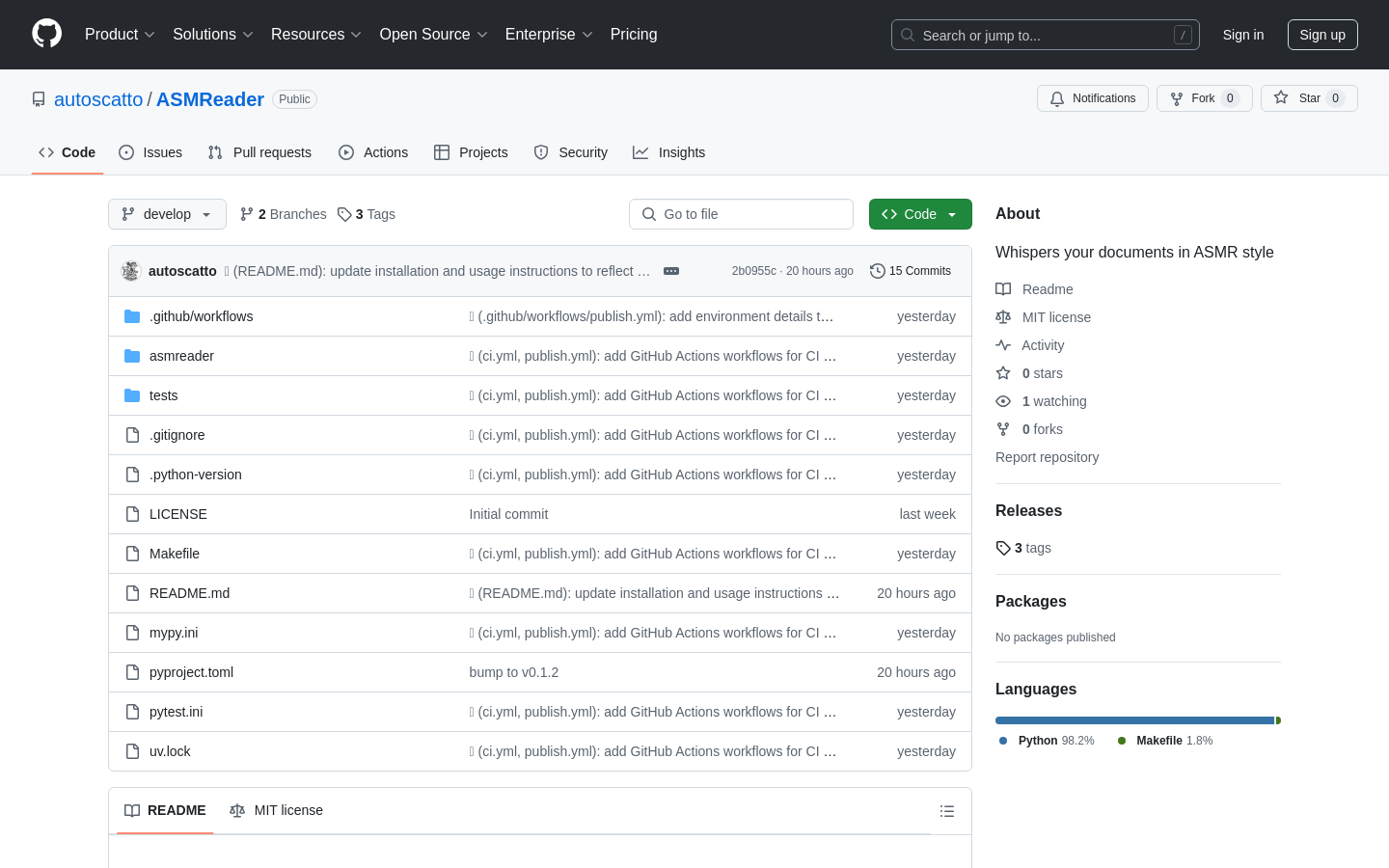
Task: Click the history clock icon by 15 Commits
Action: [878, 271]
